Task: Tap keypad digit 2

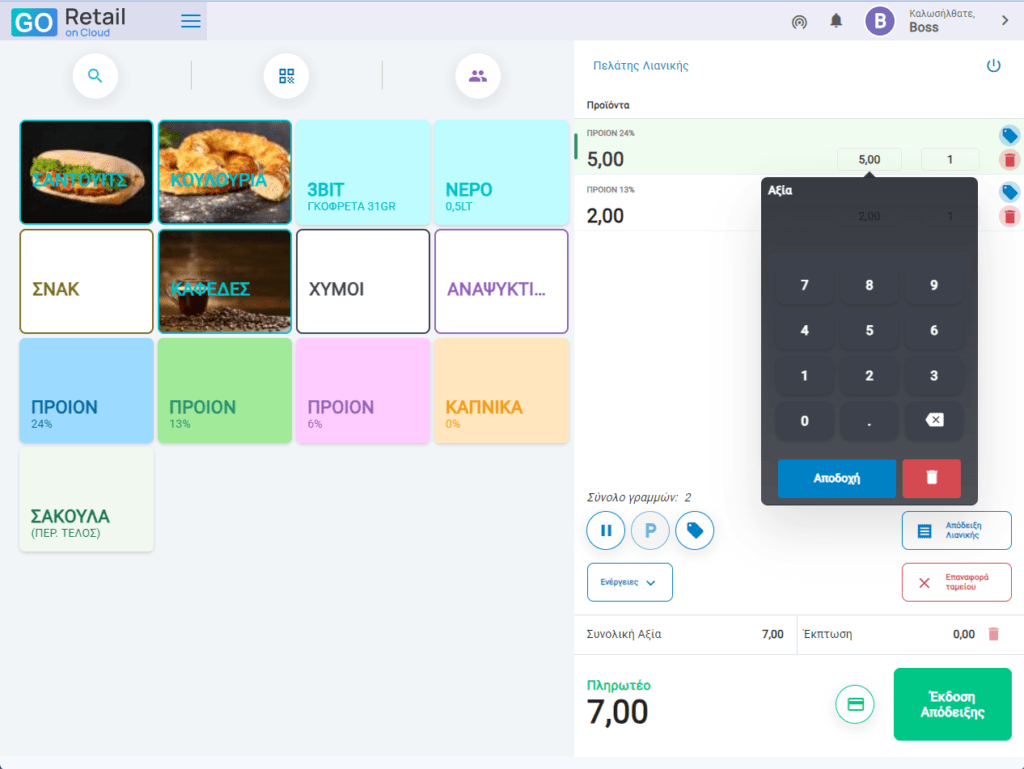Action: [x=869, y=375]
